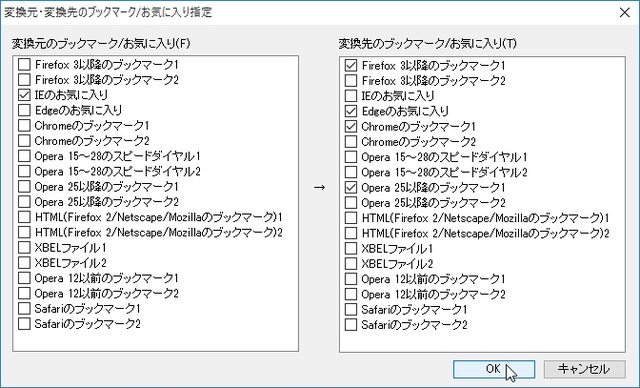Confirm selection with OK button
Viewport: 640px width, 388px height.
pyautogui.click(x=494, y=369)
